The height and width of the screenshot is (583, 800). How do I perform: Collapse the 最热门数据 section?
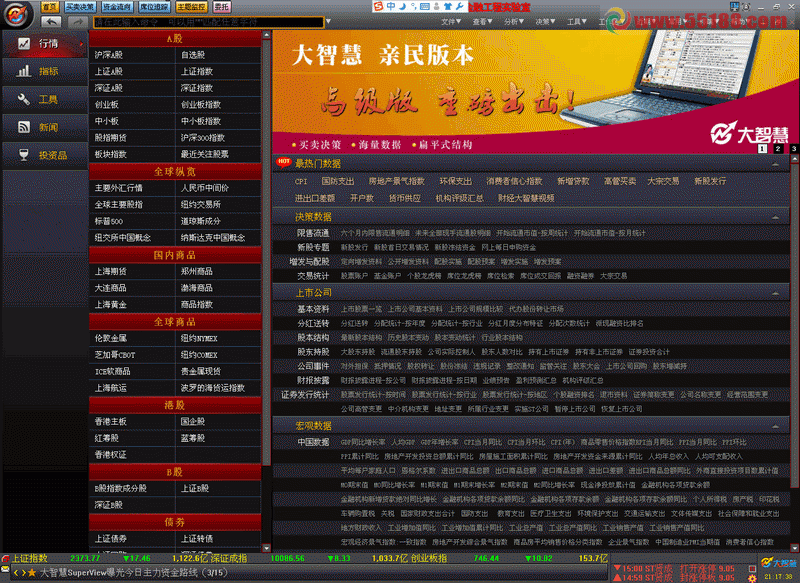click(775, 164)
